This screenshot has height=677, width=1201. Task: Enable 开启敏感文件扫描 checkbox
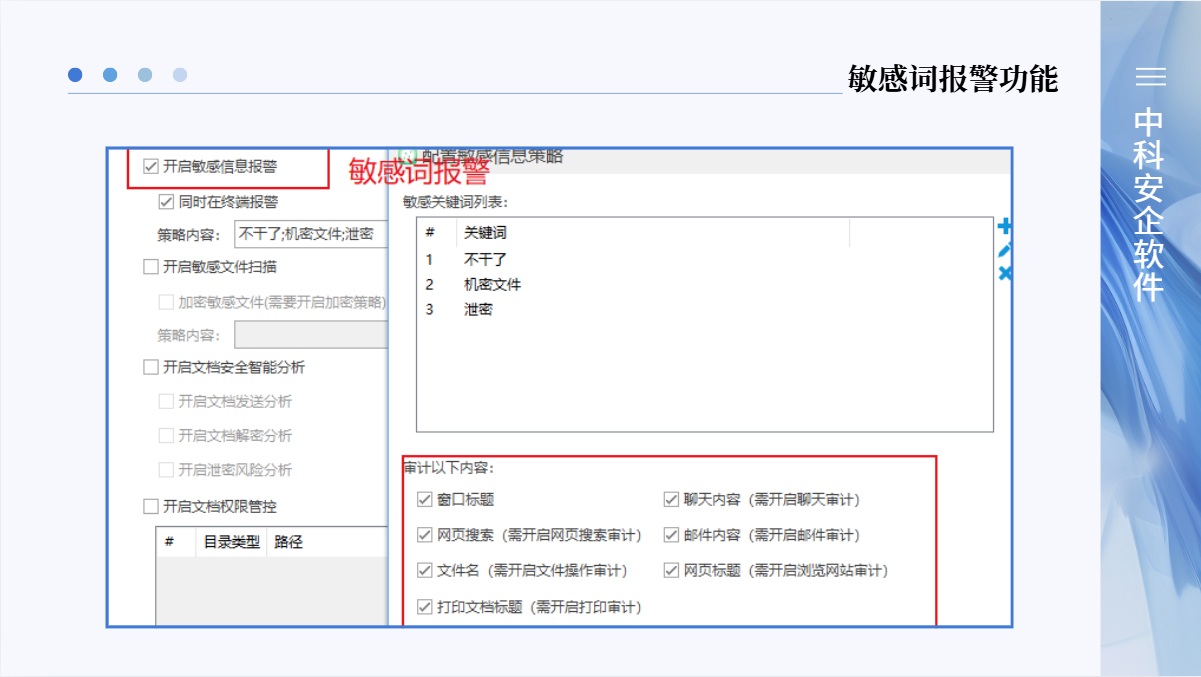click(x=151, y=267)
